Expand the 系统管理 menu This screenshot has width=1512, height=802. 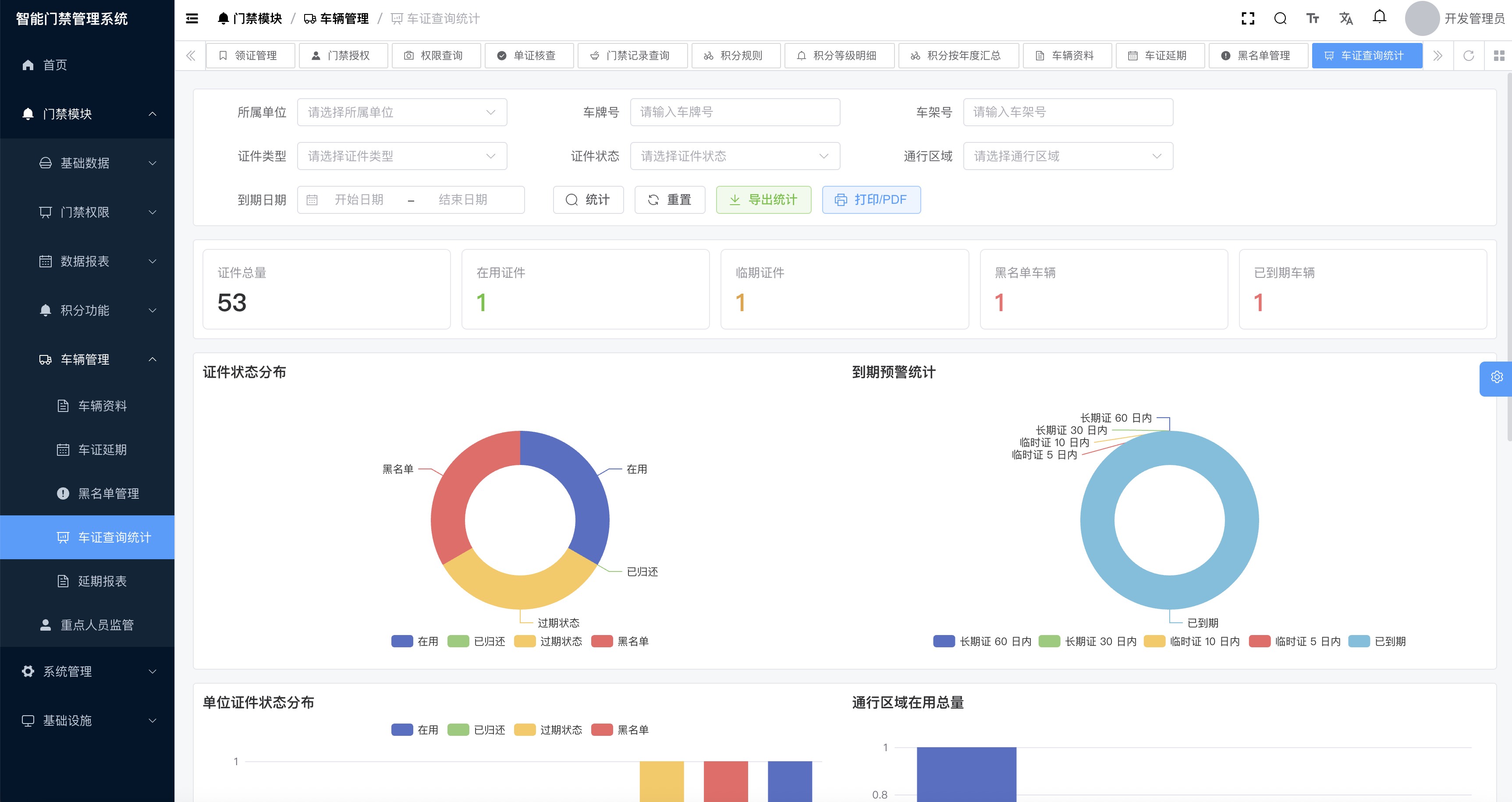pos(87,672)
